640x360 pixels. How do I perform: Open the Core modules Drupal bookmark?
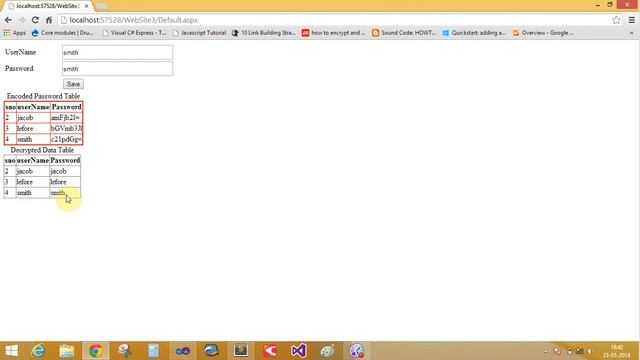click(x=62, y=33)
